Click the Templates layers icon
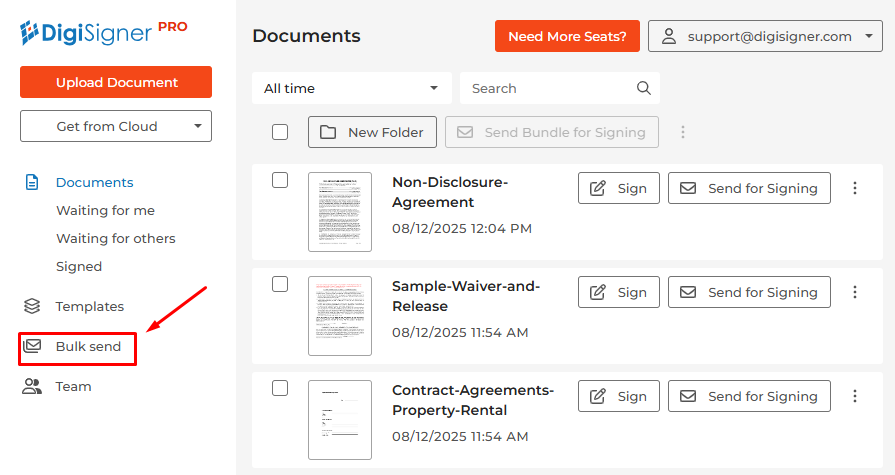895x475 pixels. point(32,306)
